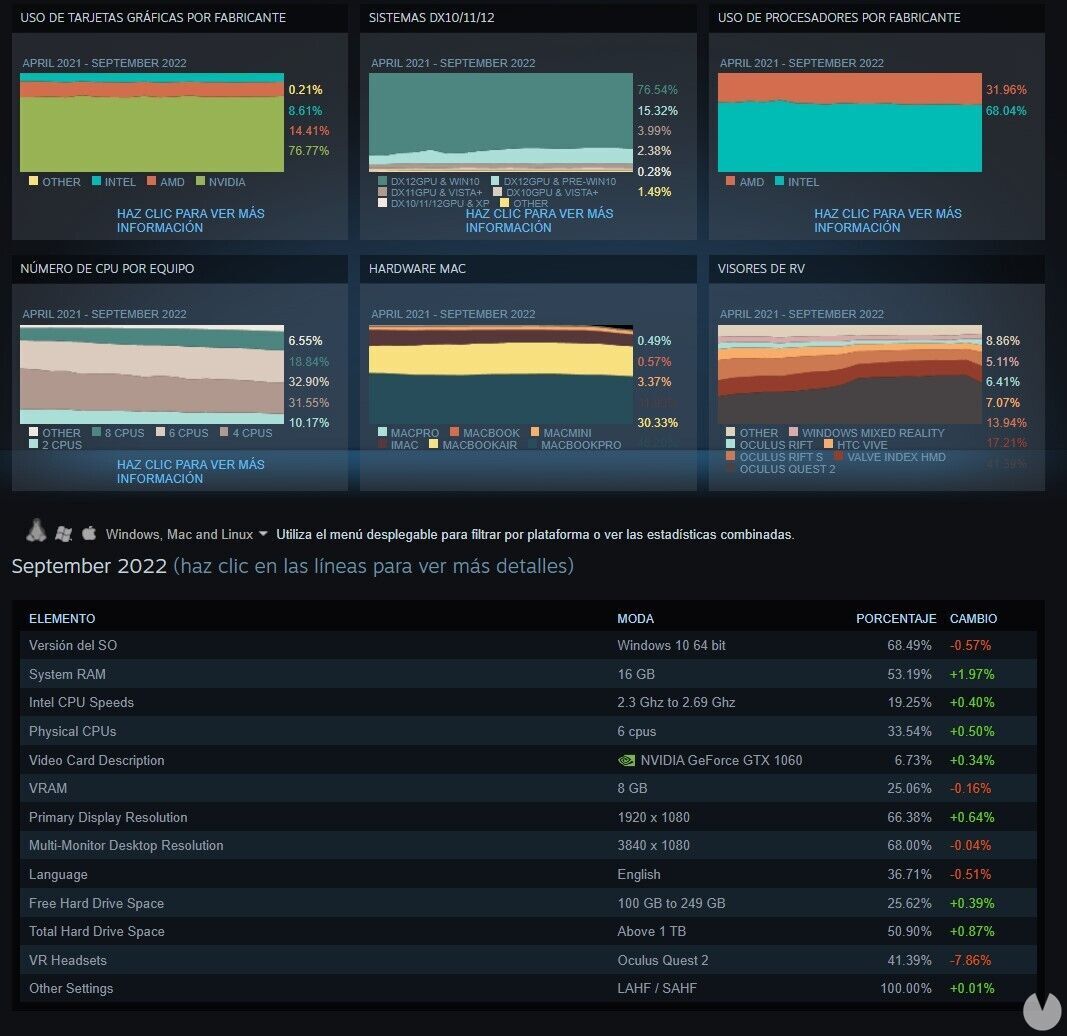Open more info link under processor manufacturer chart
Screen dimensions: 1067x1036
[x=888, y=221]
